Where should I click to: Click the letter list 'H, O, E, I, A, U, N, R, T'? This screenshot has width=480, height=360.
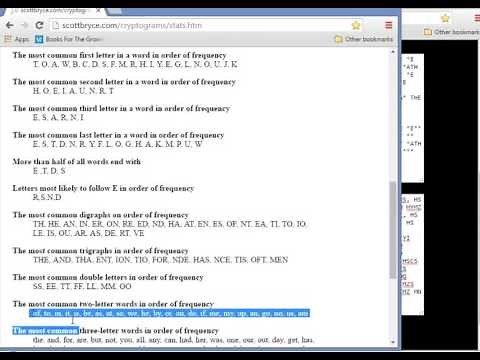coord(73,91)
